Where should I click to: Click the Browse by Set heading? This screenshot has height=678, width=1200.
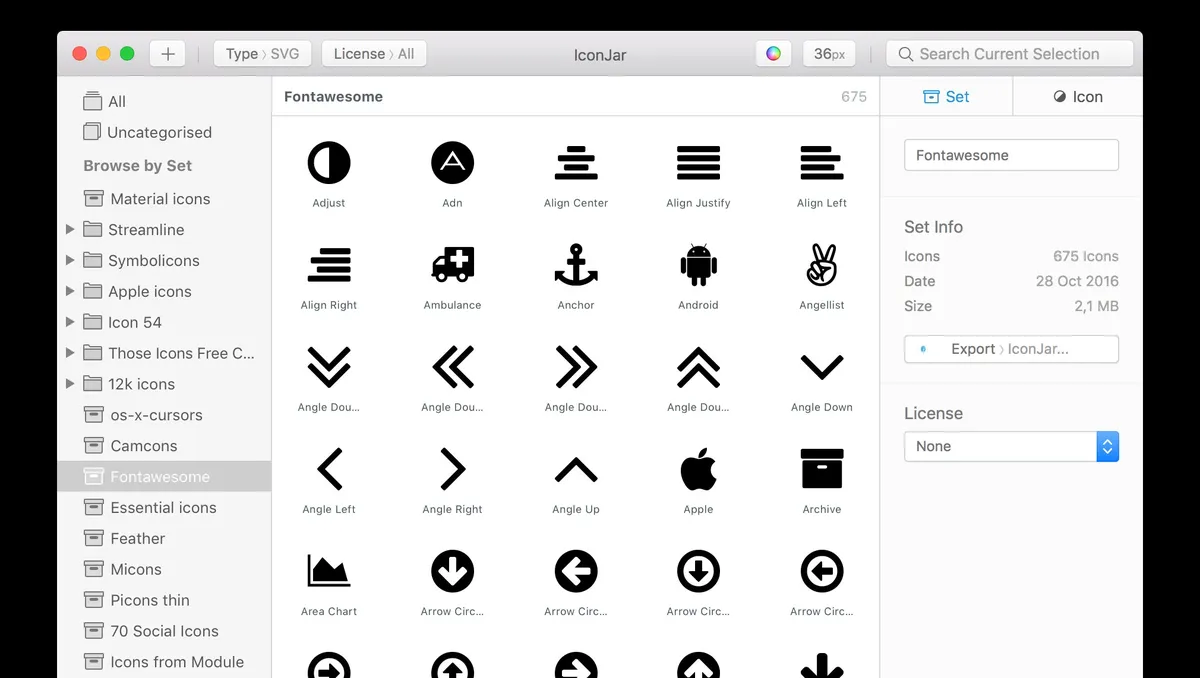[x=138, y=166]
